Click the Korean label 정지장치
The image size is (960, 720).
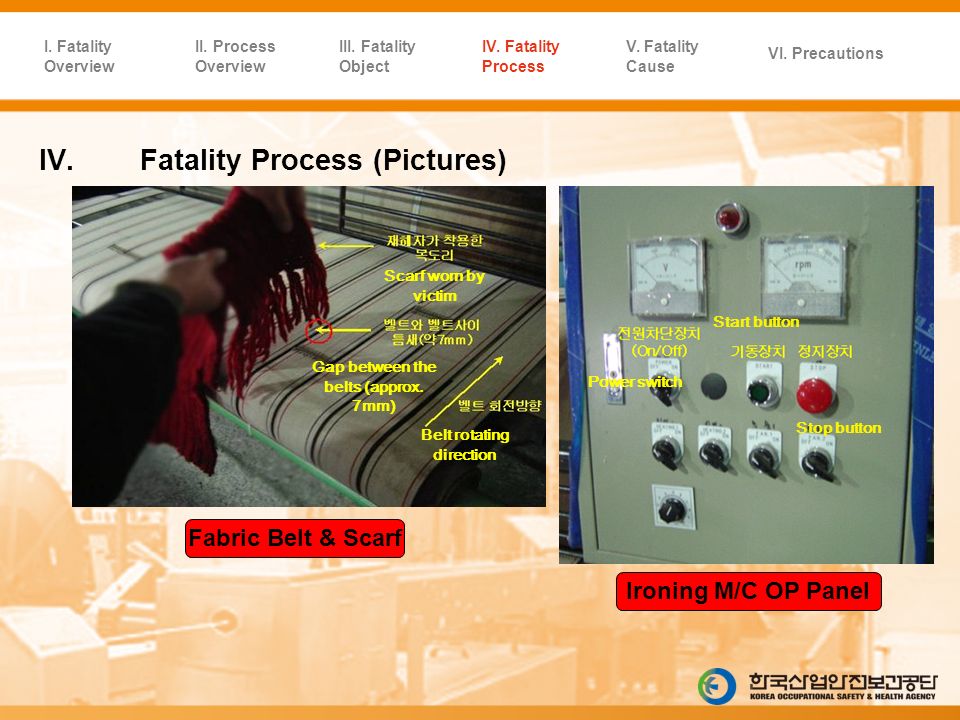pos(825,352)
